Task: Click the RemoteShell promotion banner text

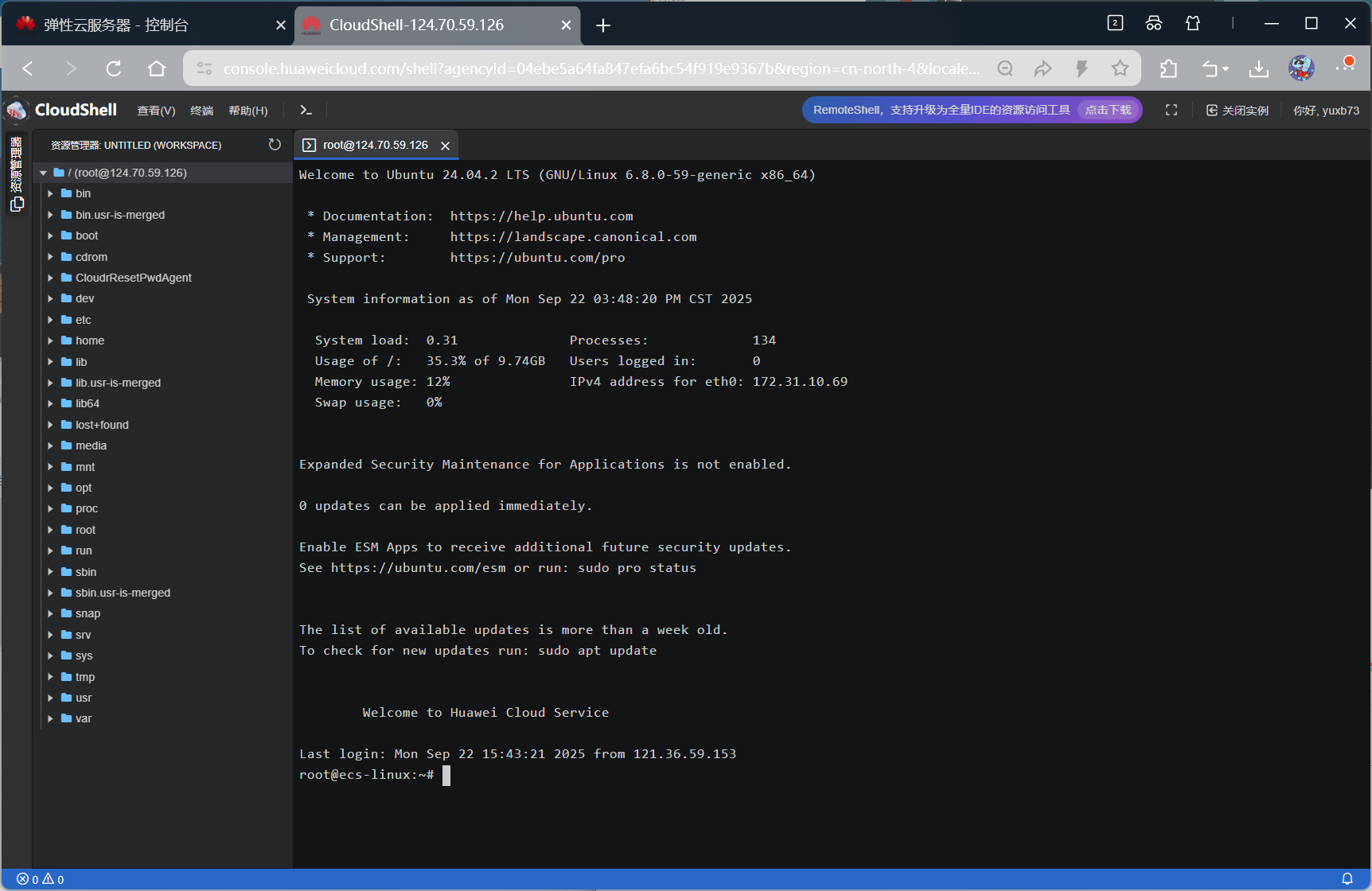Action: click(941, 110)
